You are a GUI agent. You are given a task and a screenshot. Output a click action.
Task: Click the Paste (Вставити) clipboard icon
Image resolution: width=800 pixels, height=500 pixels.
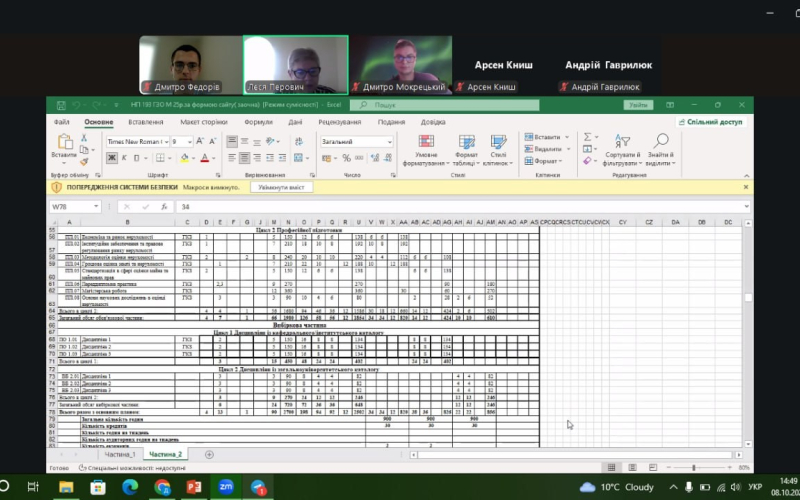point(63,144)
